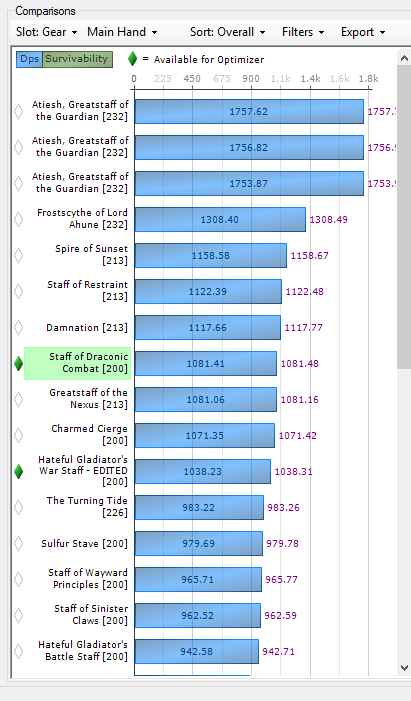Disable green diamond for Hateful Gladiator's War Staff

18,471
